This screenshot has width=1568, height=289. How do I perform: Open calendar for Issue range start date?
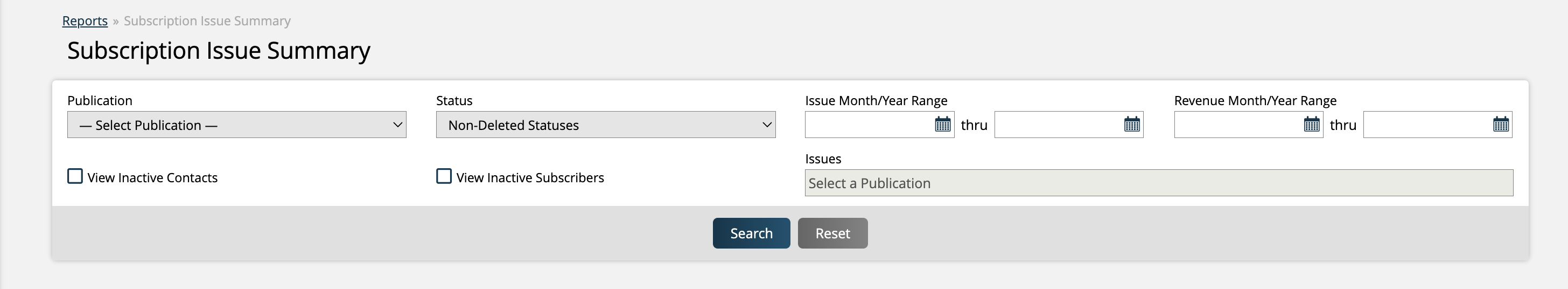click(x=942, y=125)
